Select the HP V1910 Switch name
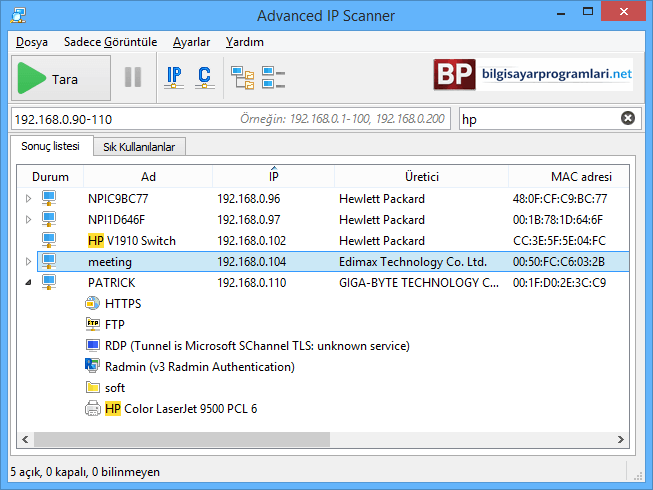653x490 pixels. point(132,241)
